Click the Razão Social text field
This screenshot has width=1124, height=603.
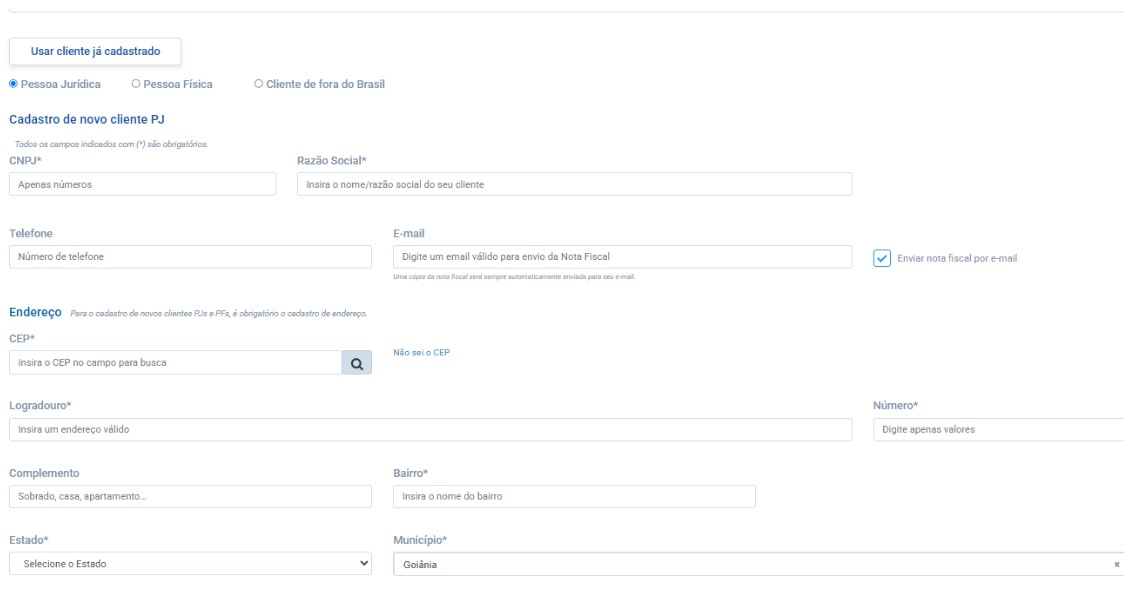[x=574, y=184]
